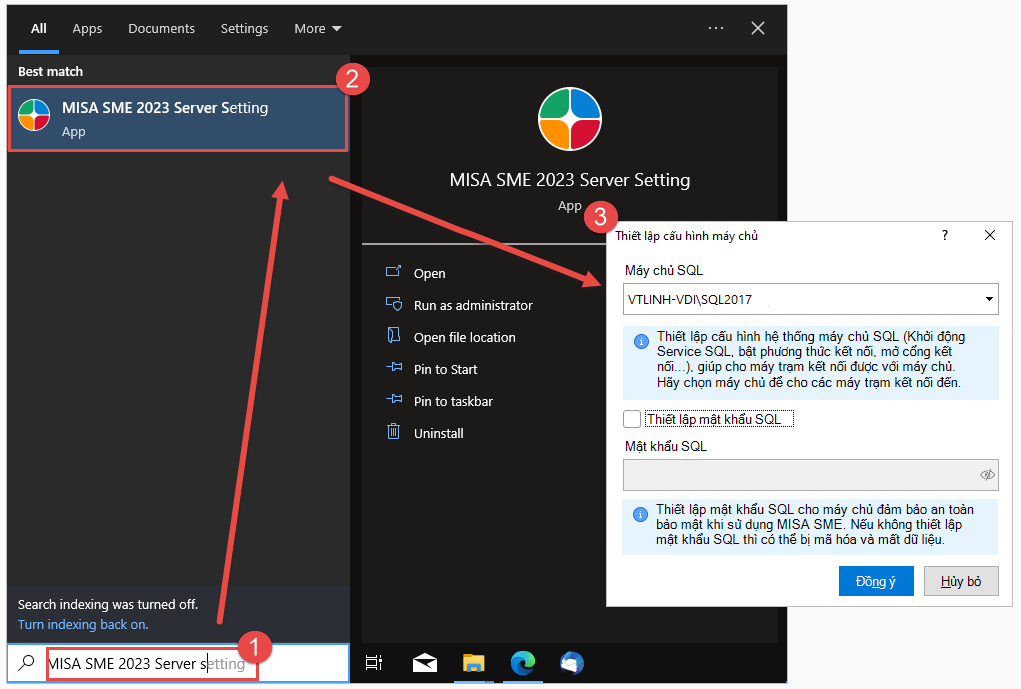Toggle SQL password visibility eye icon
This screenshot has width=1021, height=689.
click(987, 475)
